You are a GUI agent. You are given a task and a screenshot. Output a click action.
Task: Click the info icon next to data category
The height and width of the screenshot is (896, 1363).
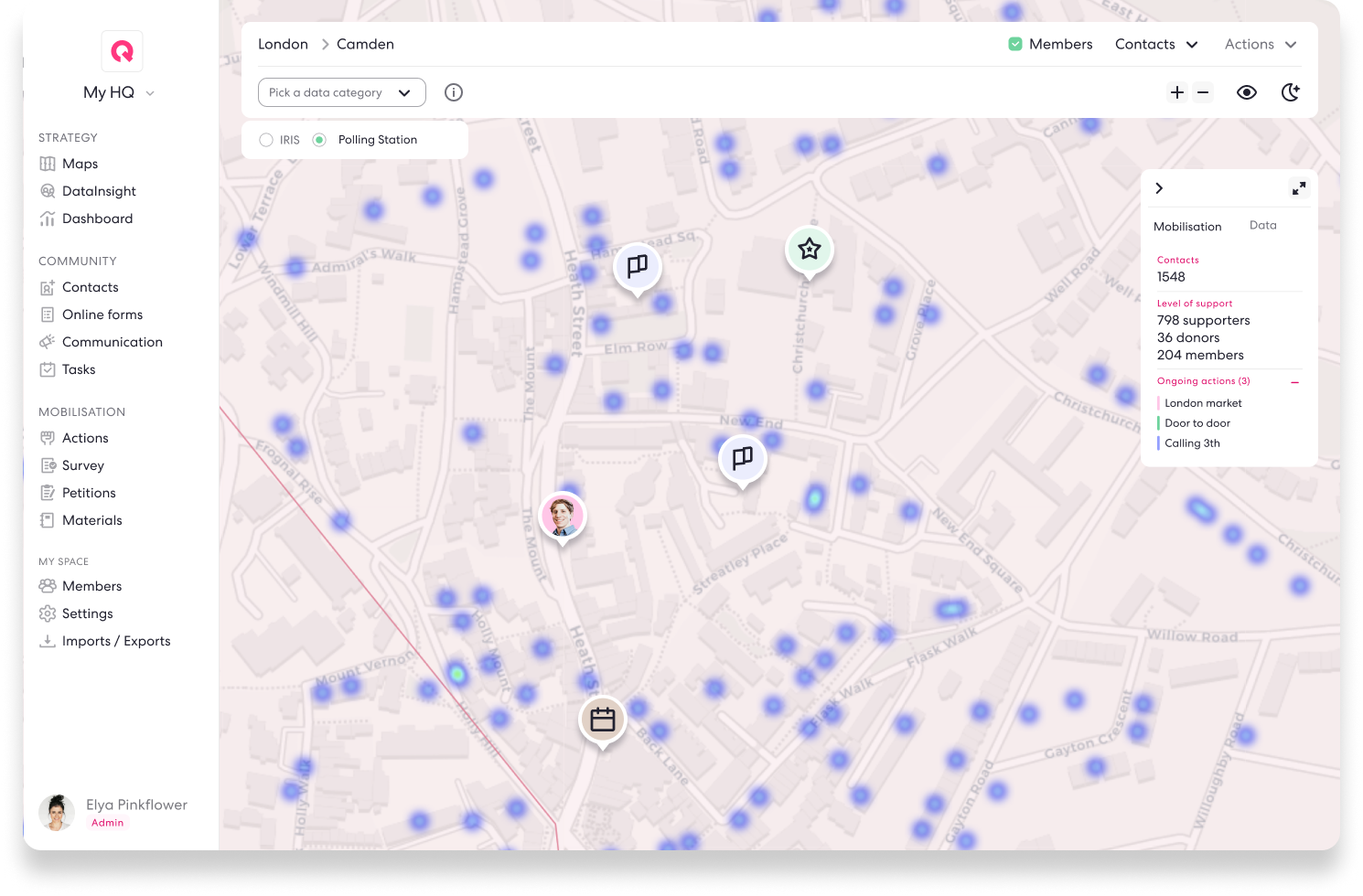coord(454,91)
